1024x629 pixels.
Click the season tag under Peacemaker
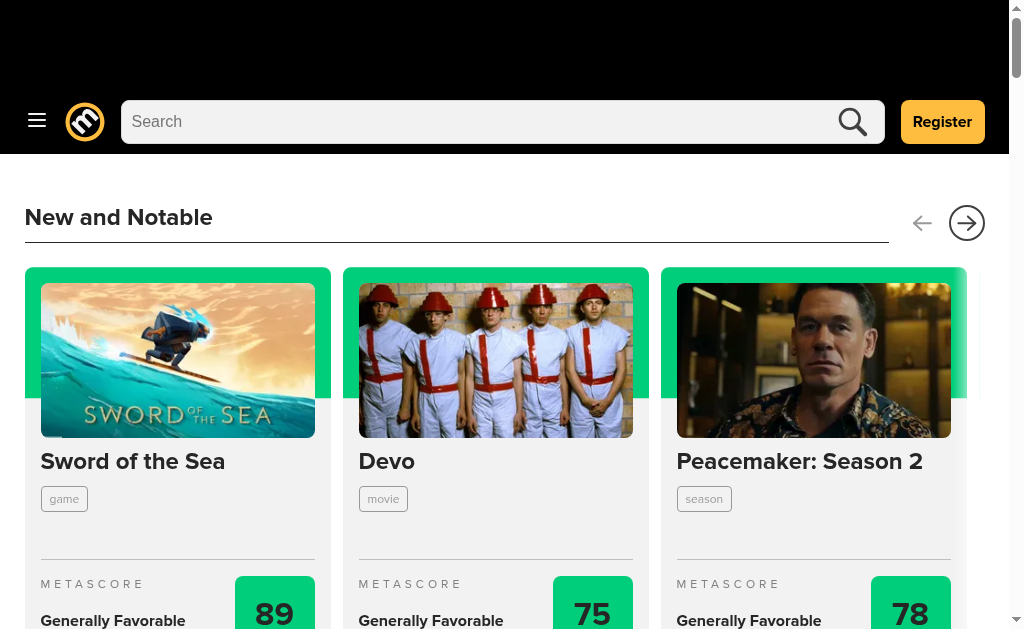[x=704, y=499]
